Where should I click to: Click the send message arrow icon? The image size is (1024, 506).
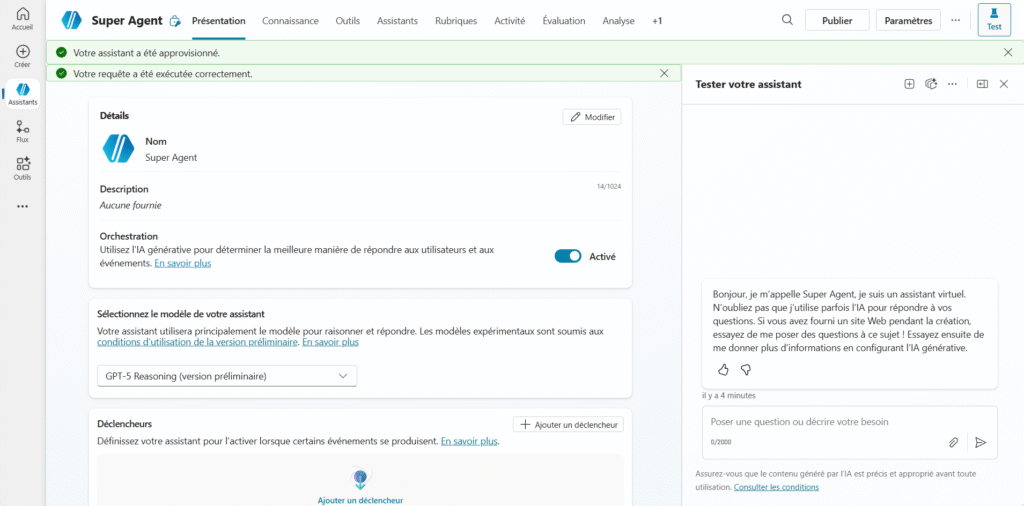pyautogui.click(x=980, y=442)
